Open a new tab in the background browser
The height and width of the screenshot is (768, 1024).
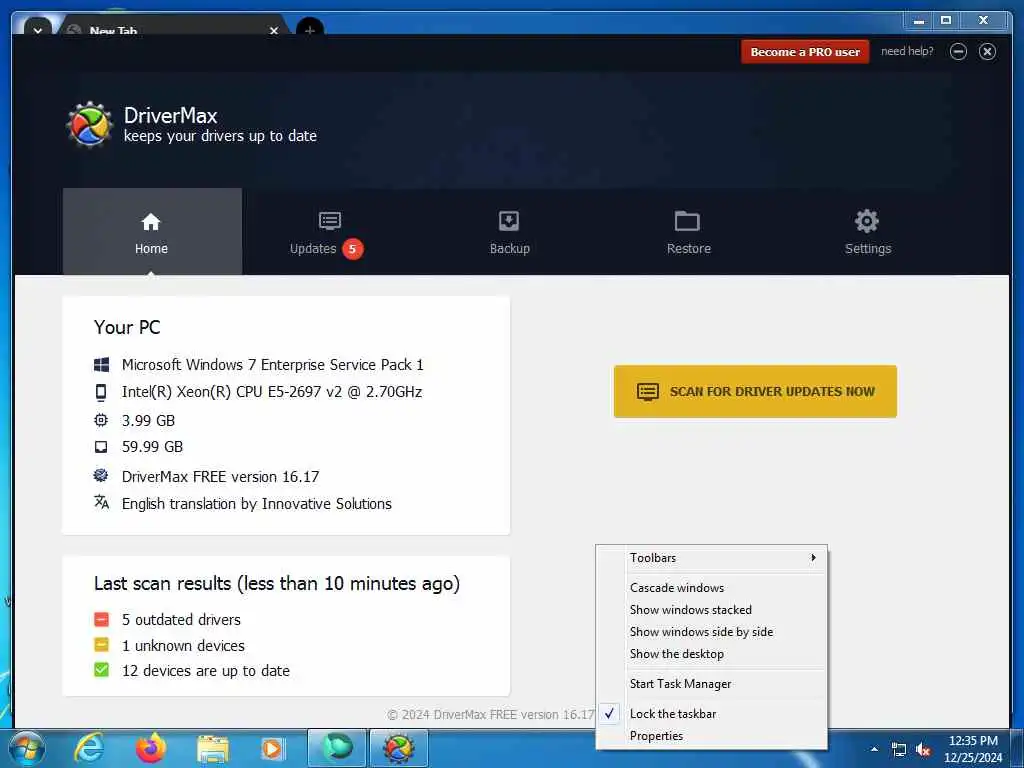[310, 30]
